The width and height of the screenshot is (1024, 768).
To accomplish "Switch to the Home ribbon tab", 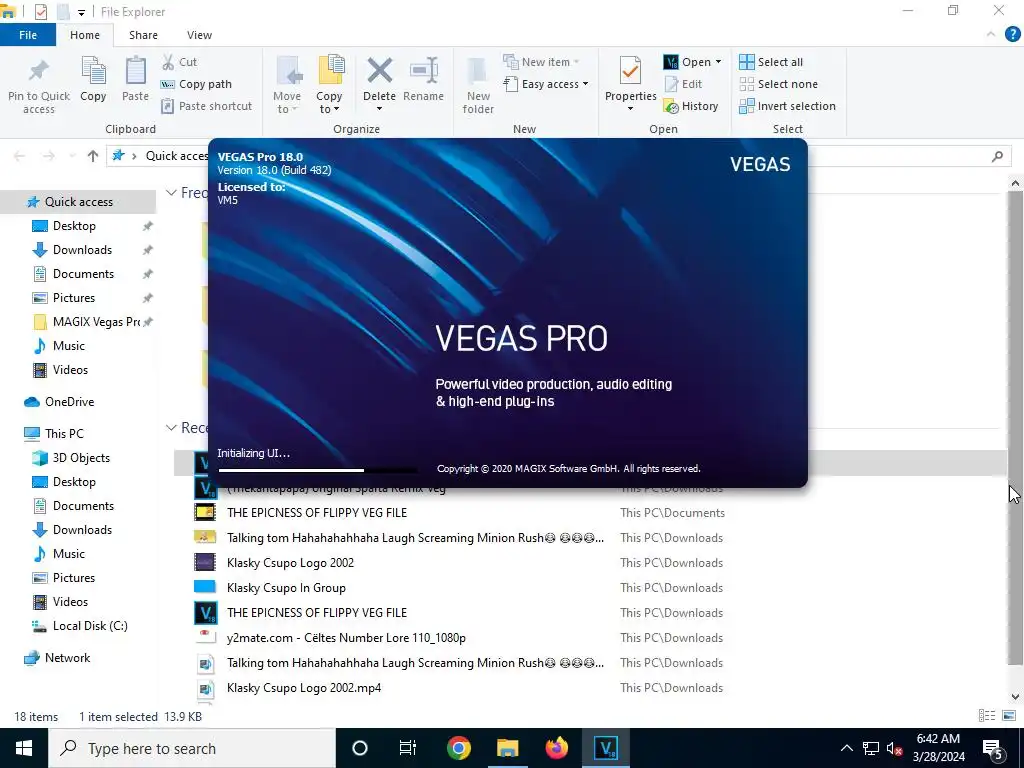I will pos(85,35).
